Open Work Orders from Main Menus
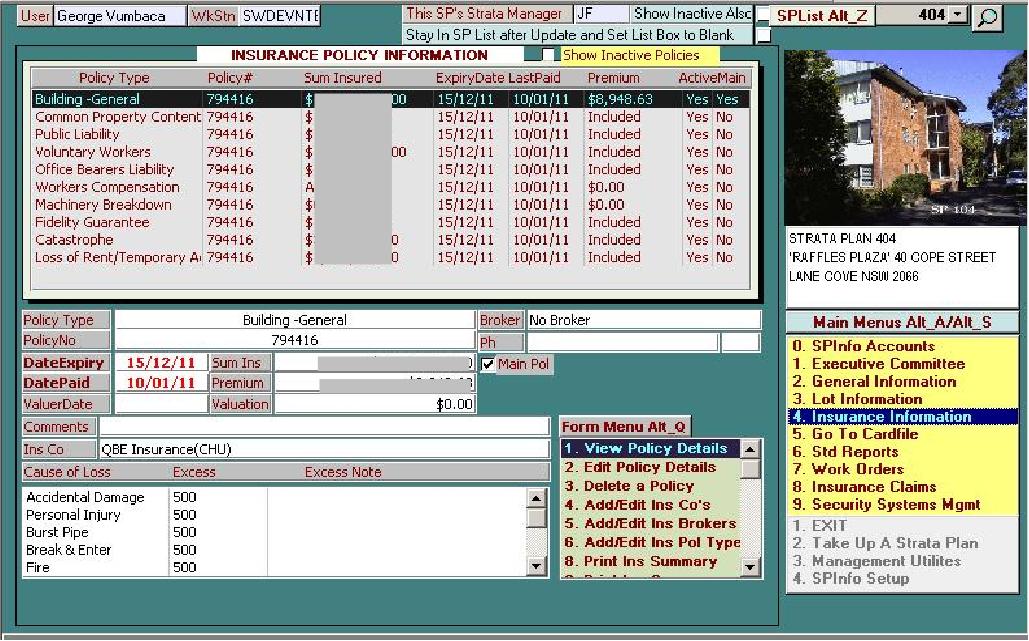This screenshot has width=1029, height=641. click(x=857, y=469)
